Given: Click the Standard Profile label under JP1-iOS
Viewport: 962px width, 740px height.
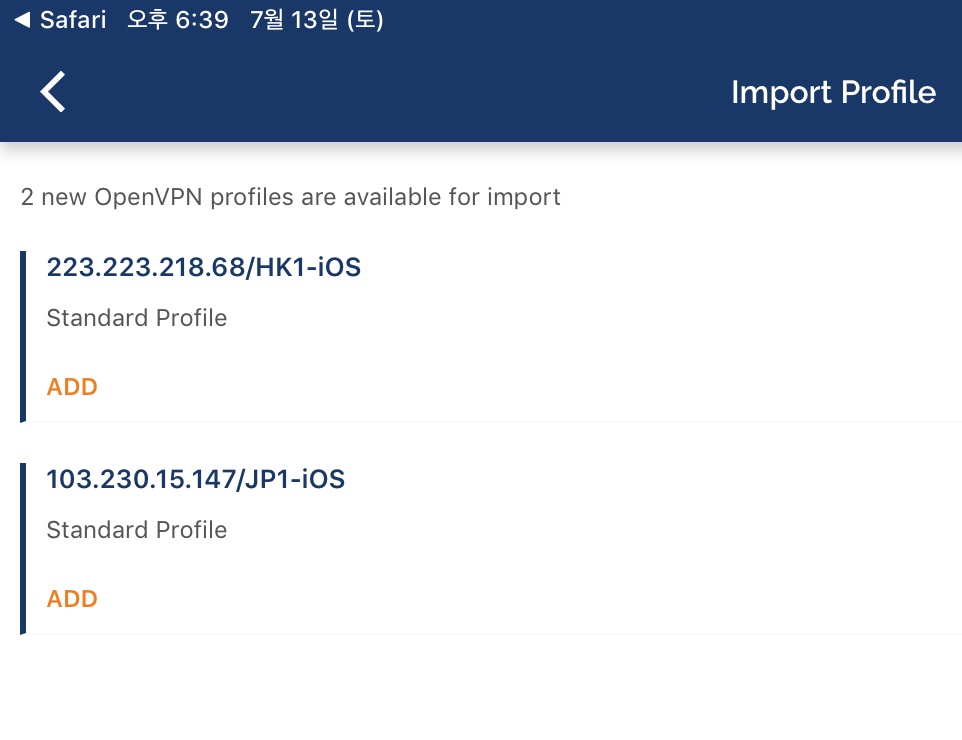Looking at the screenshot, I should (x=137, y=530).
